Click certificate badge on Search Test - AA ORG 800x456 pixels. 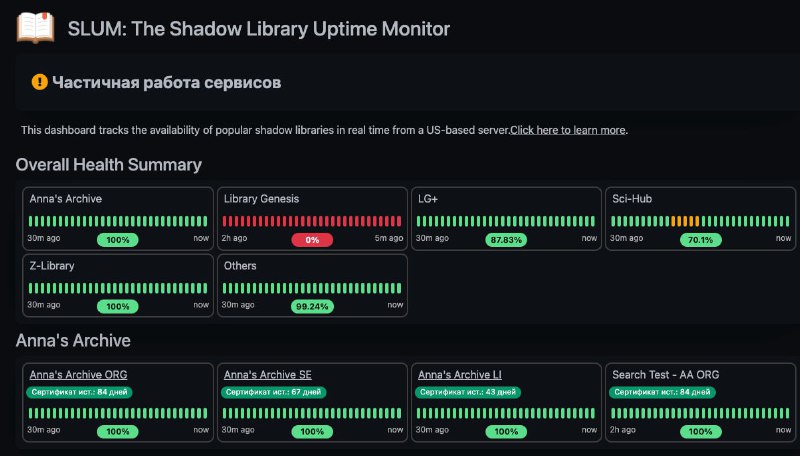pos(662,392)
